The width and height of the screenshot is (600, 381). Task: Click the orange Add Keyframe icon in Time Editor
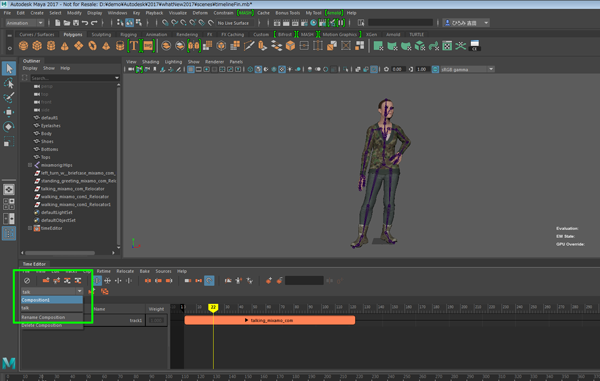click(269, 281)
